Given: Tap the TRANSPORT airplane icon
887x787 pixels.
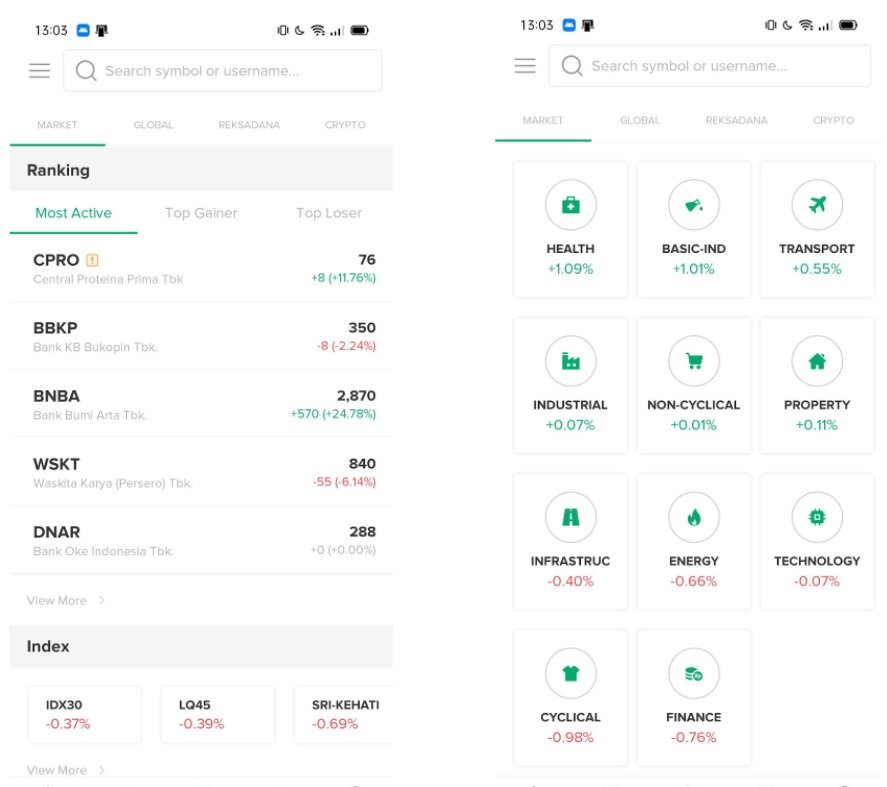Looking at the screenshot, I should point(817,204).
